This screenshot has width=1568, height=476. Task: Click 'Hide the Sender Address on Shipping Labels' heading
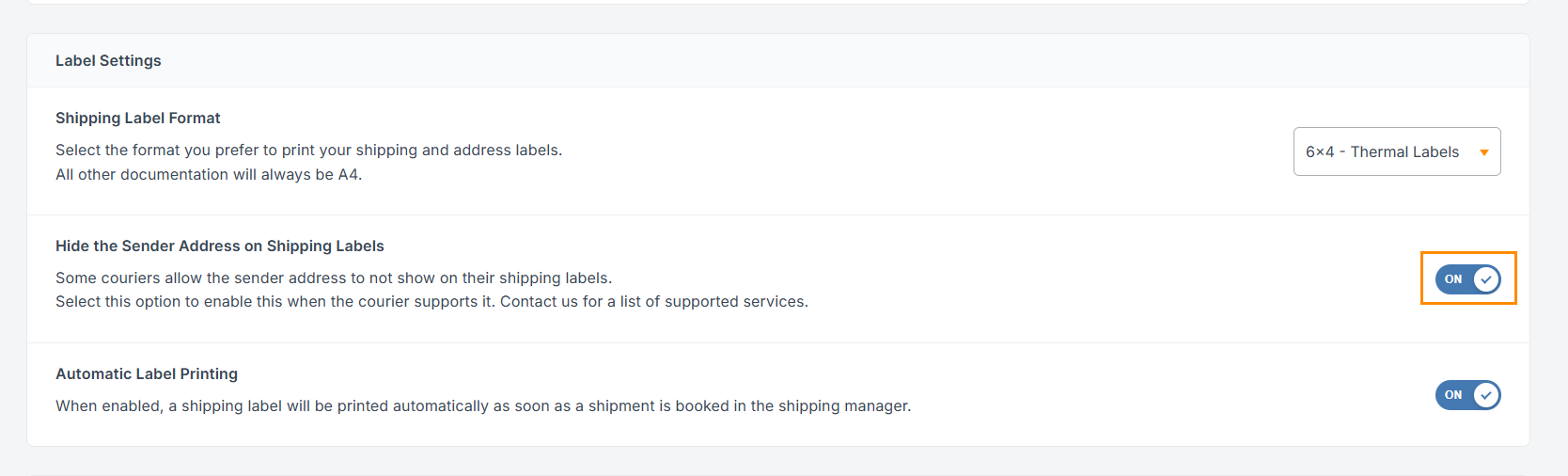point(220,246)
